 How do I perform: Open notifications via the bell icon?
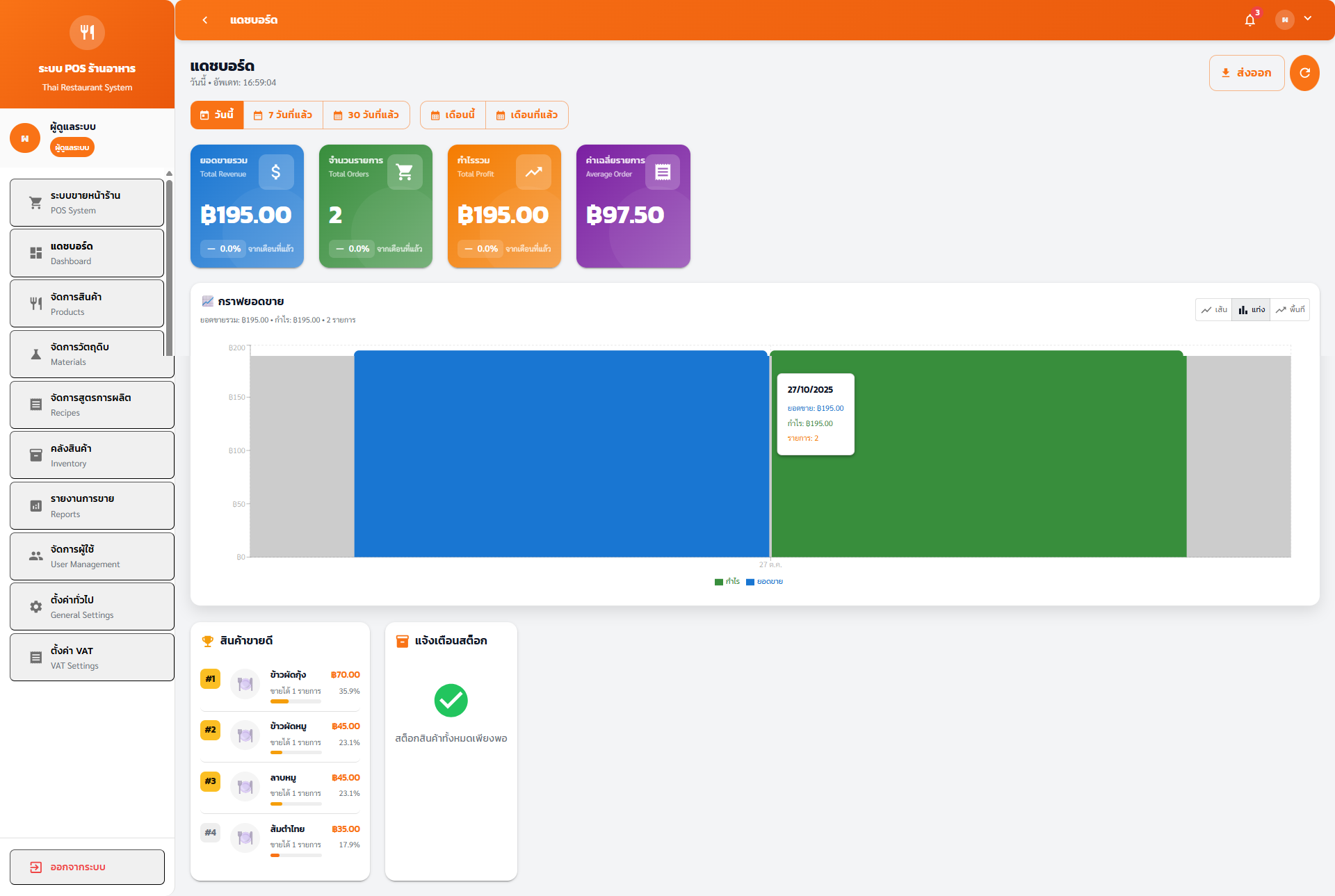1249,20
